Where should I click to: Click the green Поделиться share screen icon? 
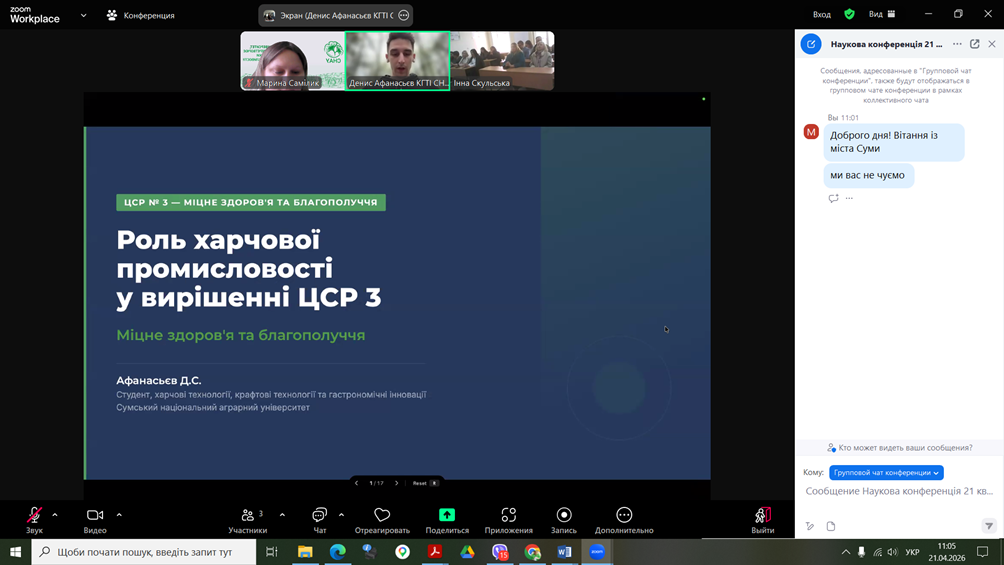coord(447,515)
